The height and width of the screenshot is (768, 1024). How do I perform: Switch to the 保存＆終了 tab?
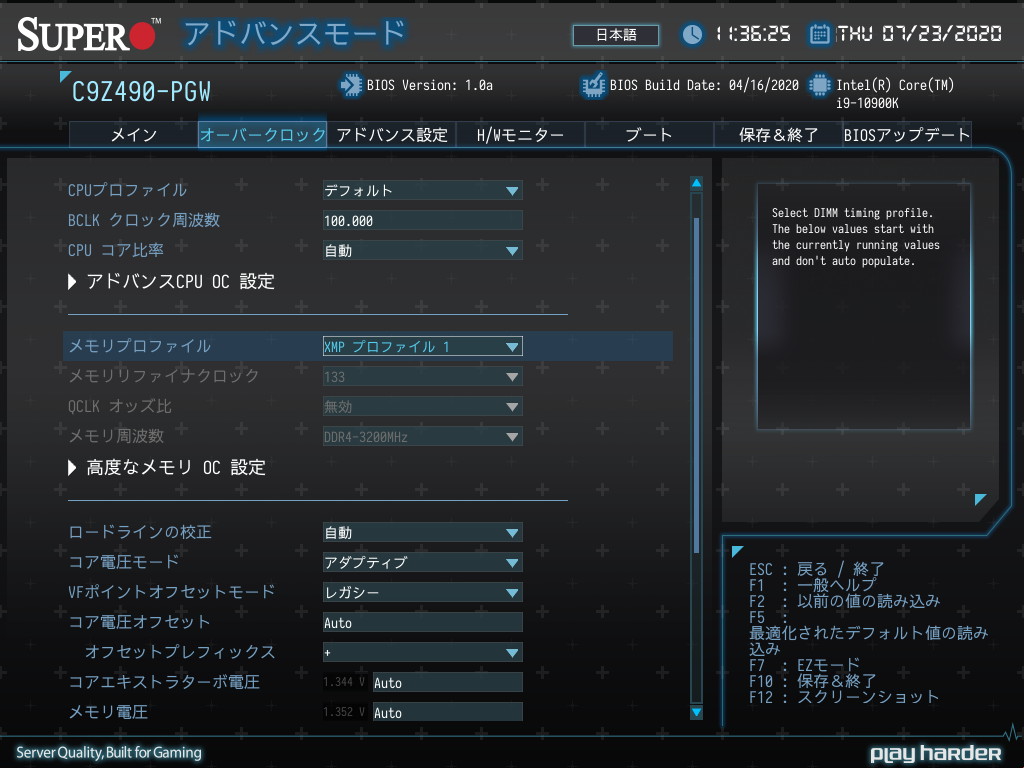point(778,135)
